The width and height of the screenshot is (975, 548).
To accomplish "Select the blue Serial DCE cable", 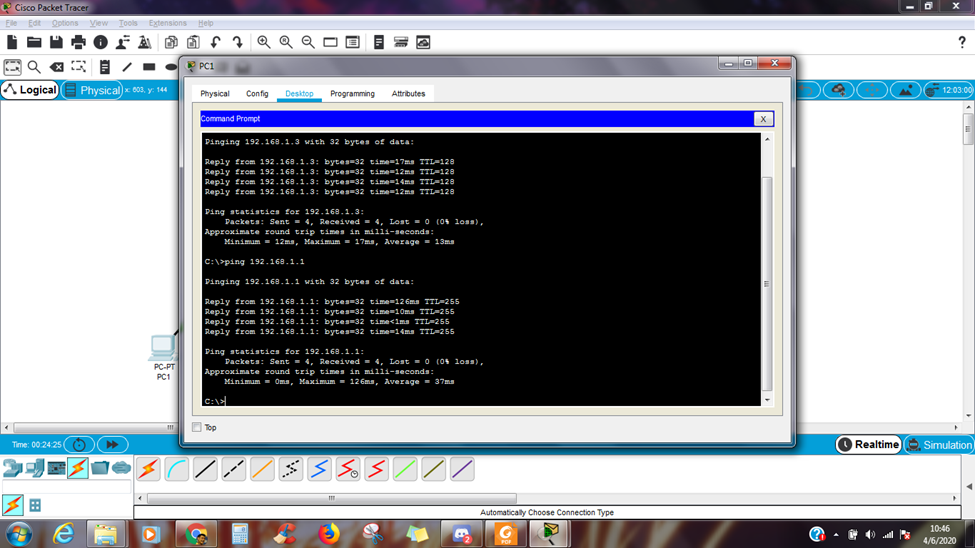I will tap(320, 469).
